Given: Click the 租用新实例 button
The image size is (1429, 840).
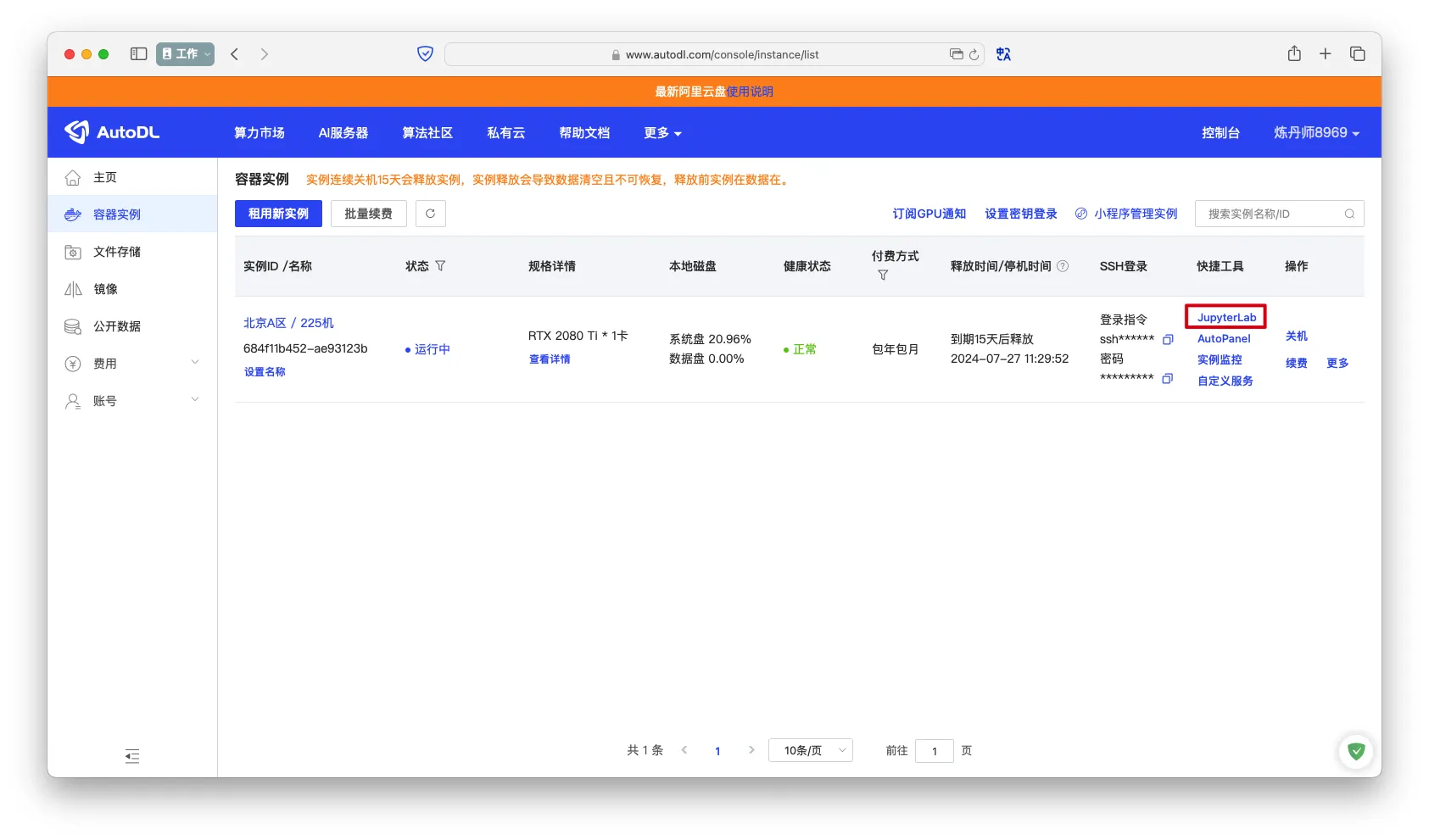Looking at the screenshot, I should click(278, 214).
